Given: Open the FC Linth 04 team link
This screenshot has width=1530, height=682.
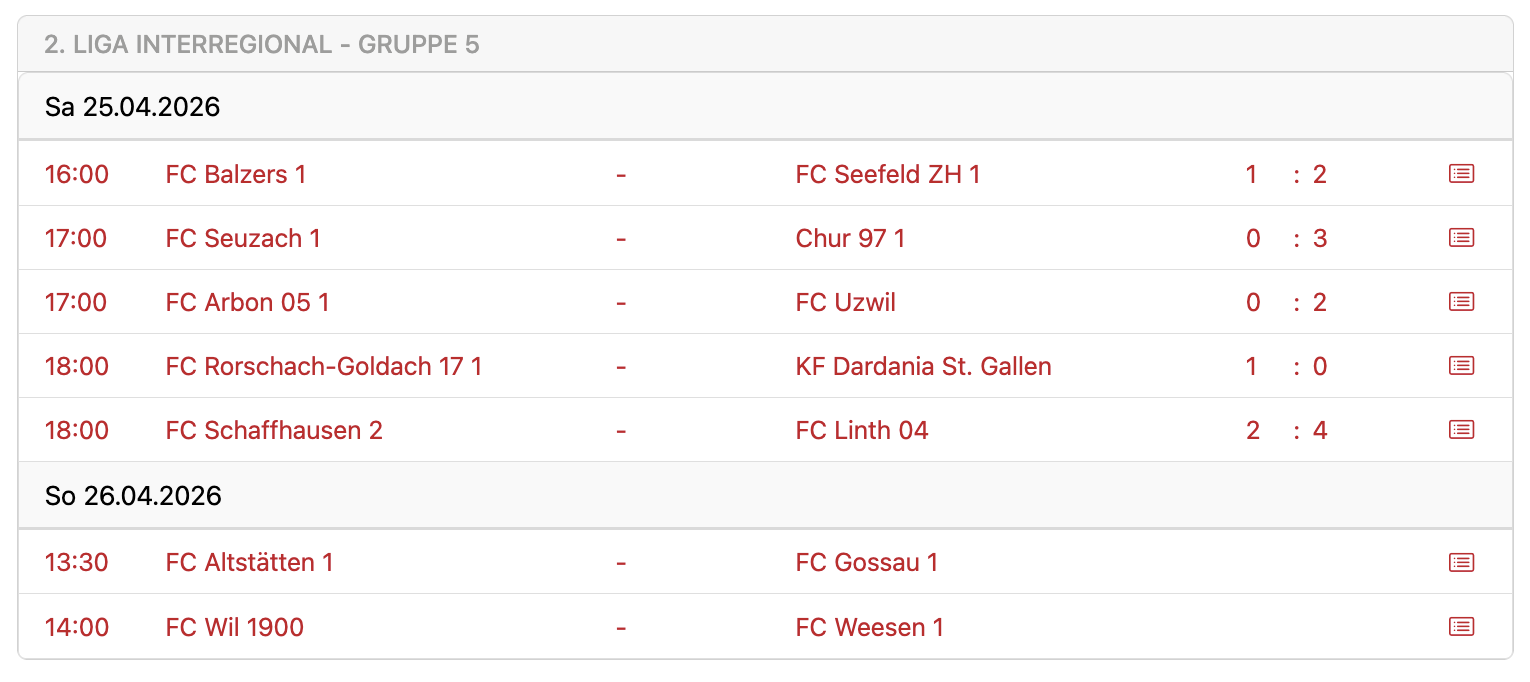Looking at the screenshot, I should click(861, 431).
